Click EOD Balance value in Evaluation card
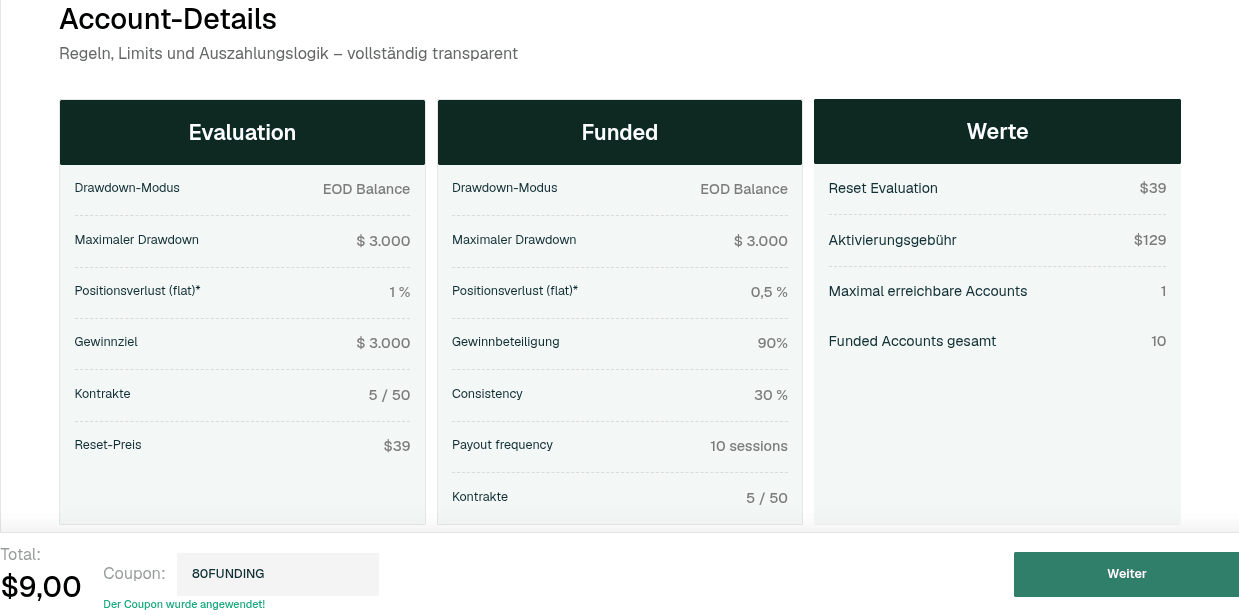 pos(366,189)
